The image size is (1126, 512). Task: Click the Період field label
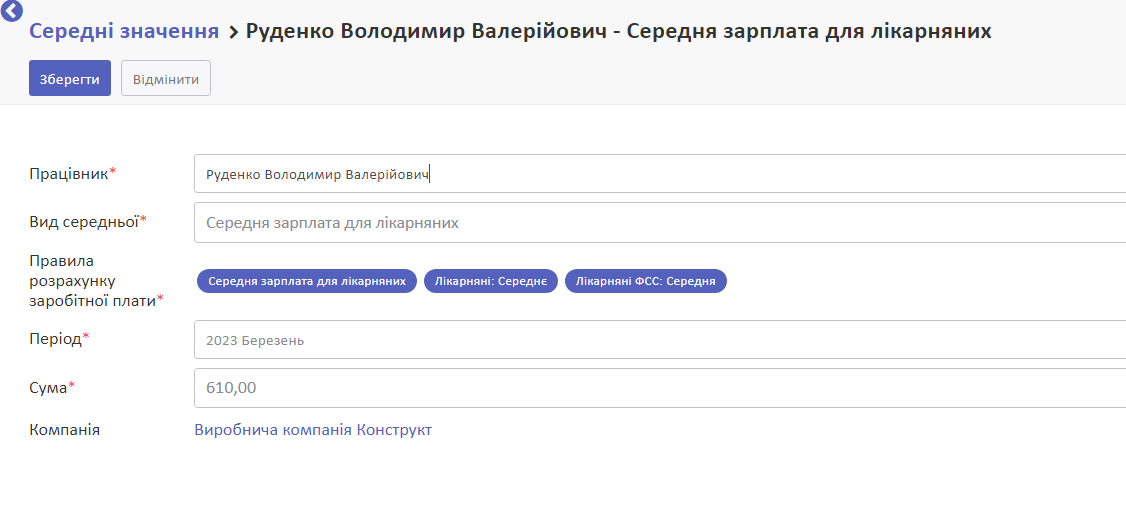coord(60,338)
